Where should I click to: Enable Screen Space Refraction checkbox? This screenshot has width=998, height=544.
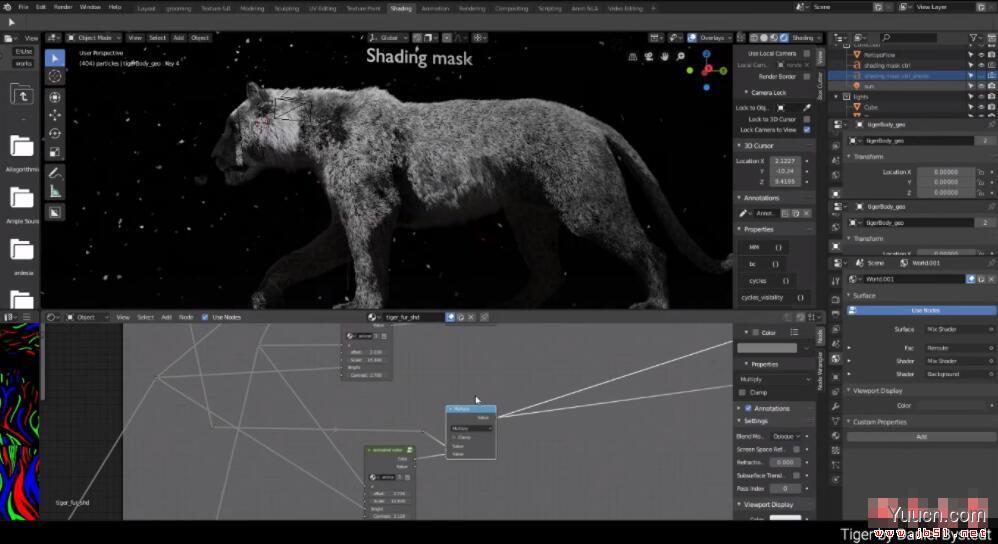tap(796, 449)
